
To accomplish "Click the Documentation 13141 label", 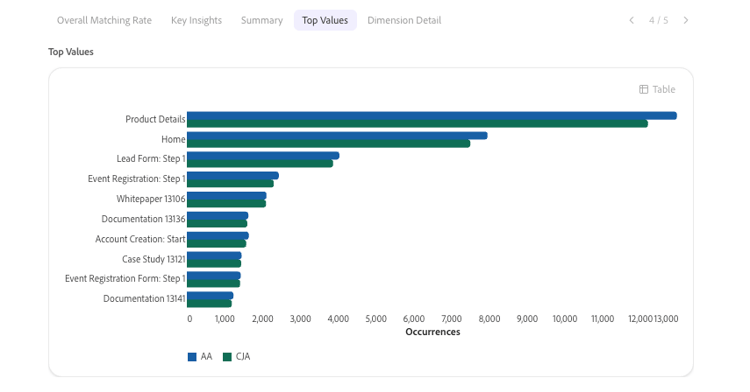I will click(144, 299).
